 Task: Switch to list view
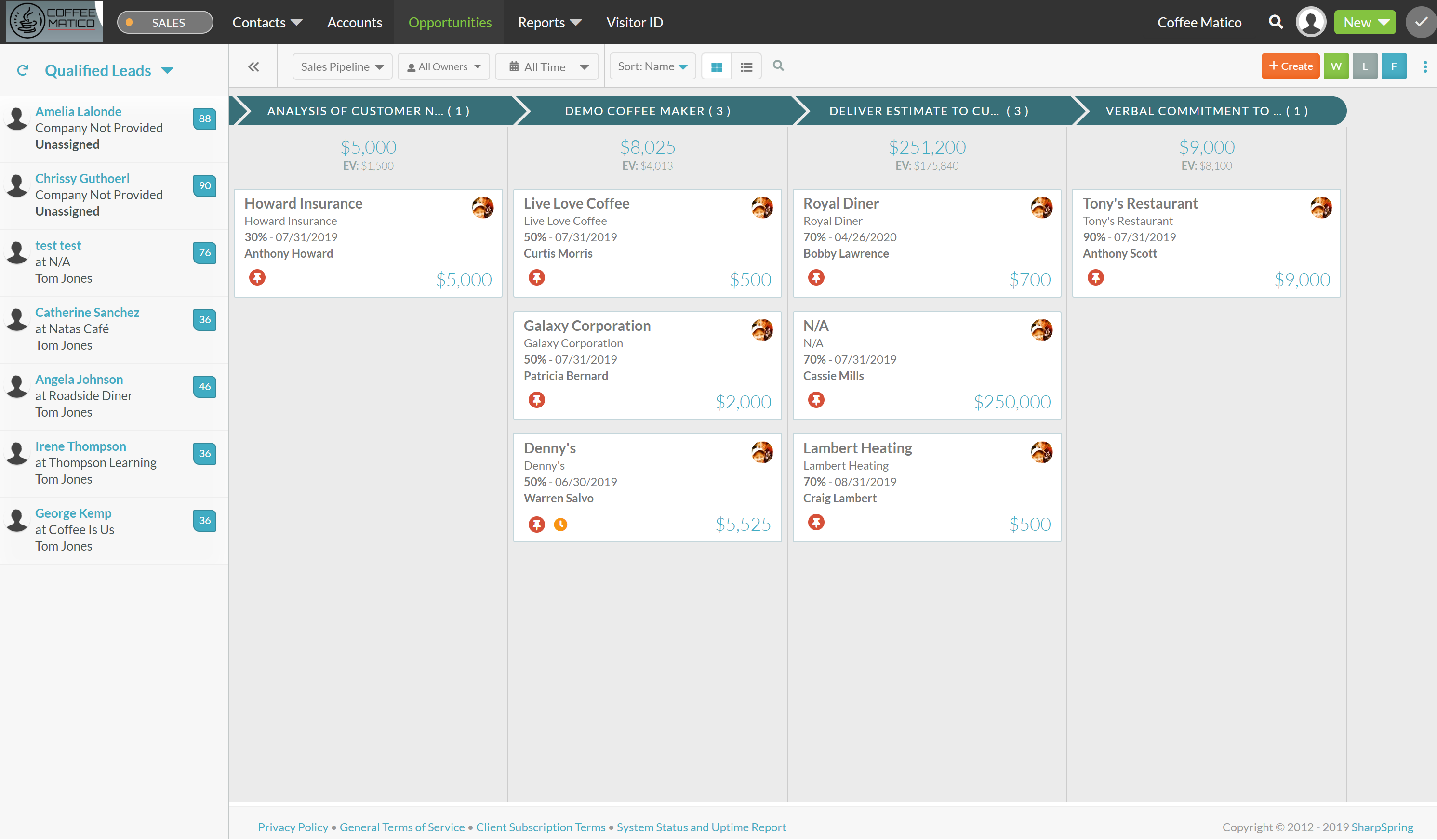[x=746, y=66]
